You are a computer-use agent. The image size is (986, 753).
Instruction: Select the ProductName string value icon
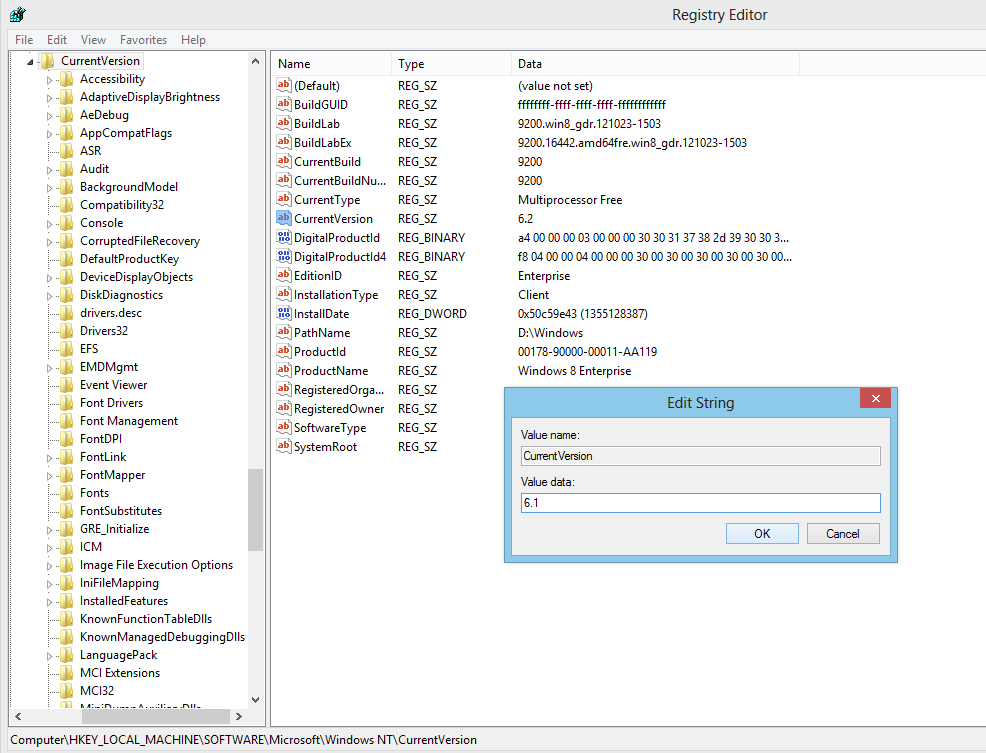pyautogui.click(x=284, y=371)
